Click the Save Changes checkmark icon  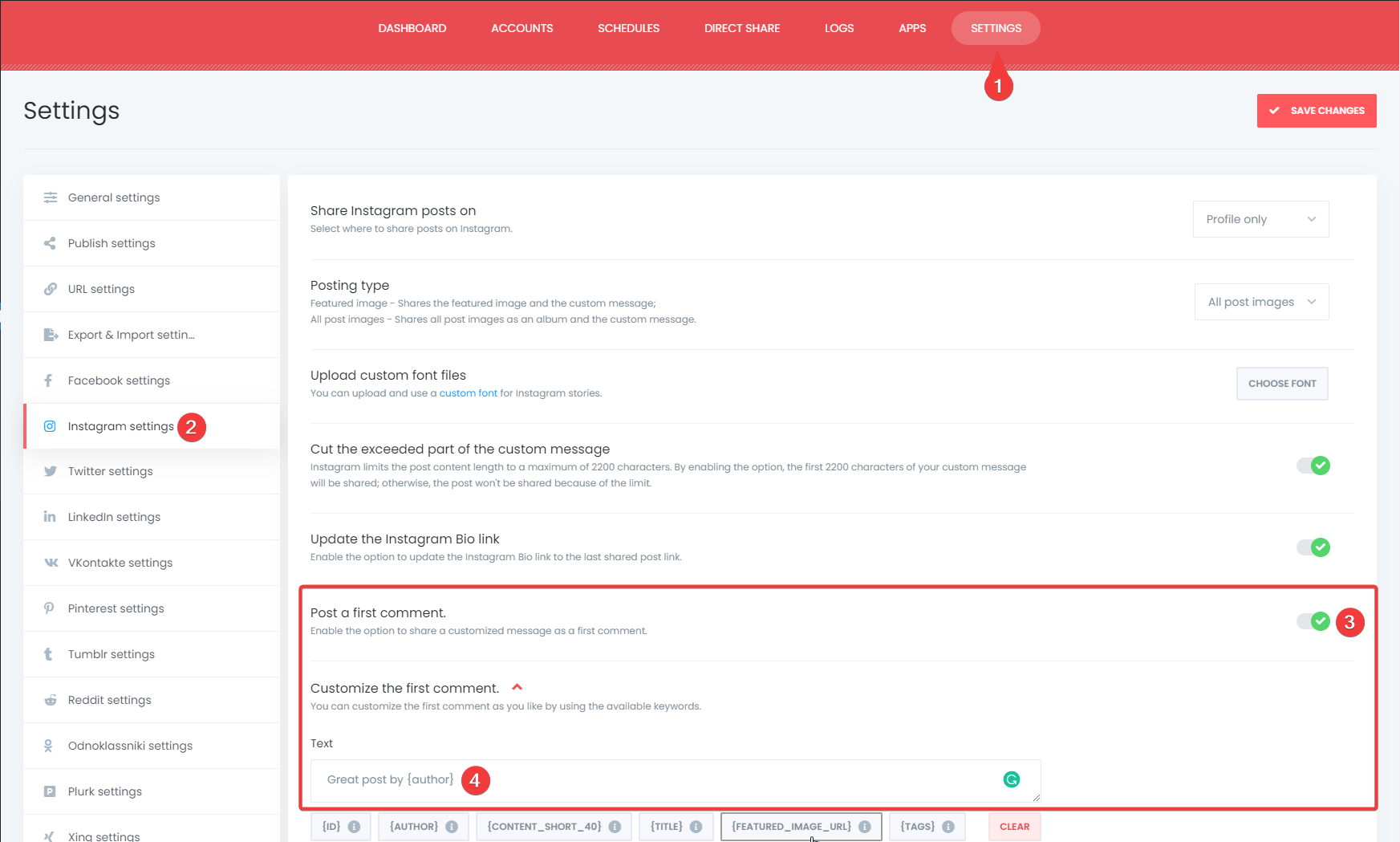(x=1274, y=111)
